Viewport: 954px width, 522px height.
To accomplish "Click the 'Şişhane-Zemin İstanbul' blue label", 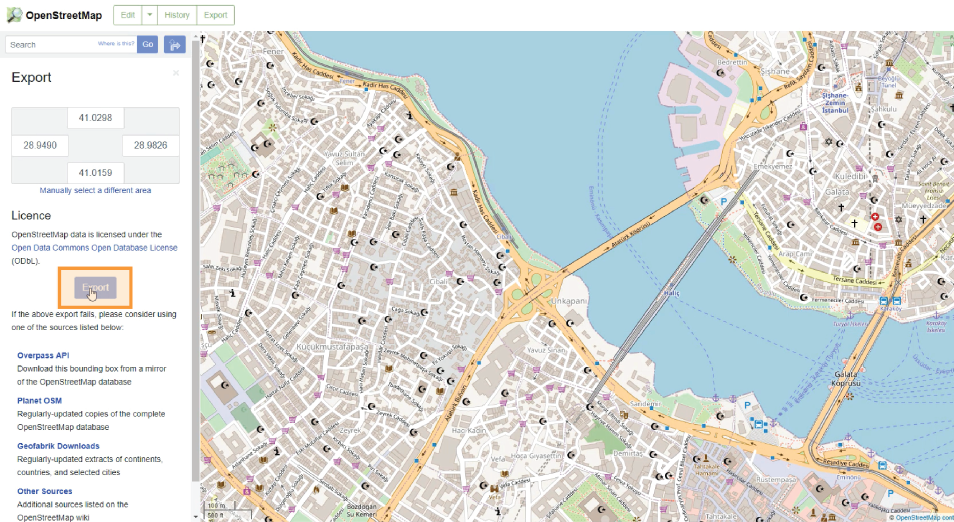I will (x=835, y=103).
